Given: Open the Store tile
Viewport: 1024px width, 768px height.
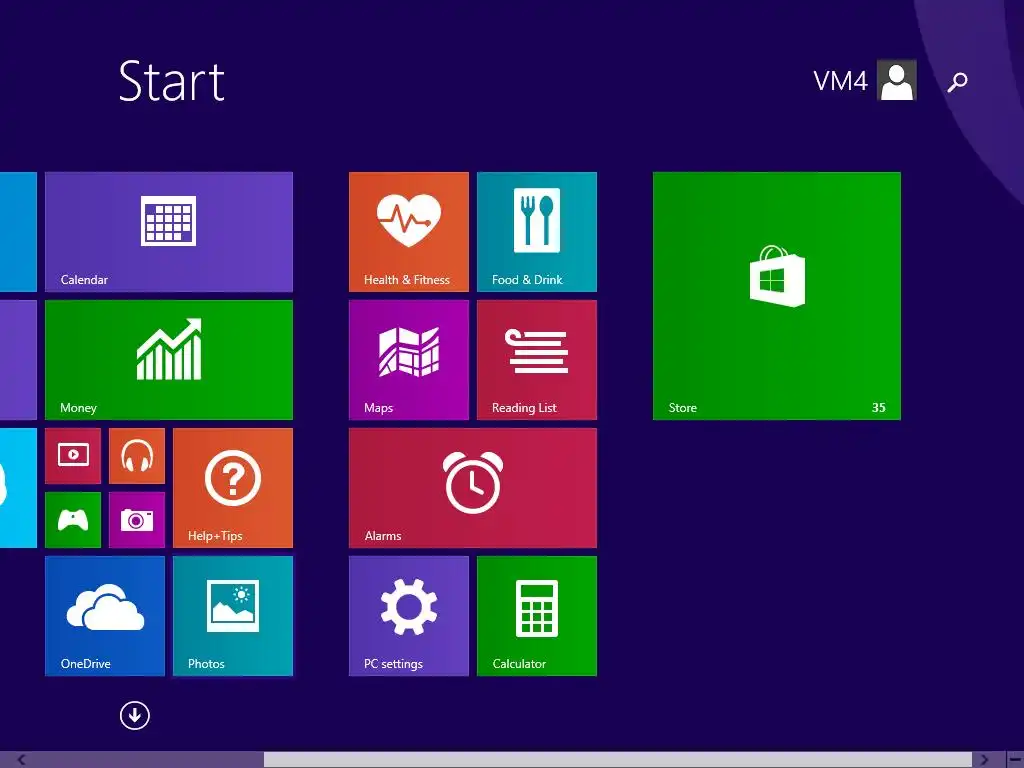Looking at the screenshot, I should pyautogui.click(x=777, y=296).
